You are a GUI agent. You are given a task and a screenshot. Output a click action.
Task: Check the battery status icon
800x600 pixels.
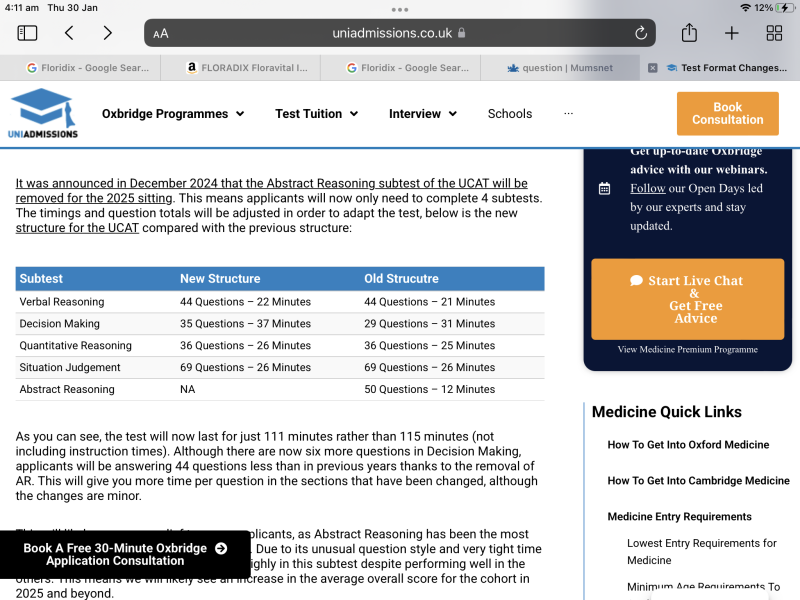point(785,8)
